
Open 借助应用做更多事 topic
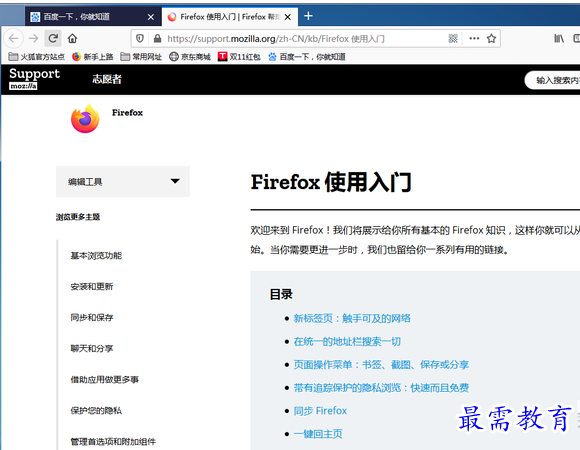pos(105,380)
